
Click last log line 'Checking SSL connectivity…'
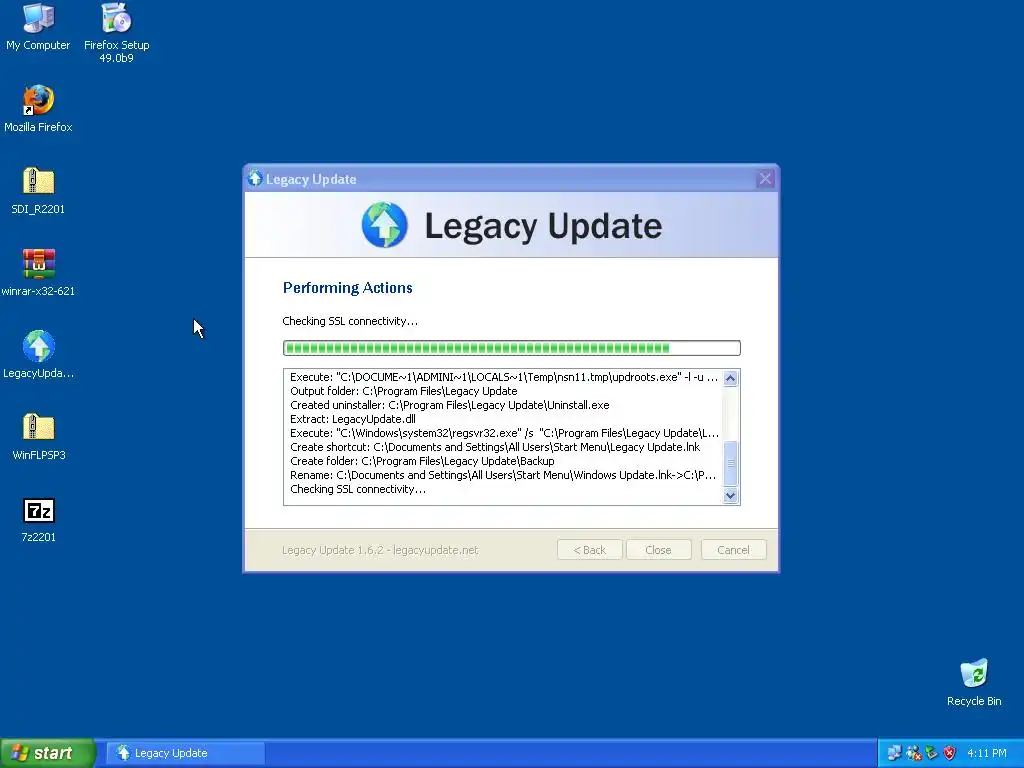(358, 489)
